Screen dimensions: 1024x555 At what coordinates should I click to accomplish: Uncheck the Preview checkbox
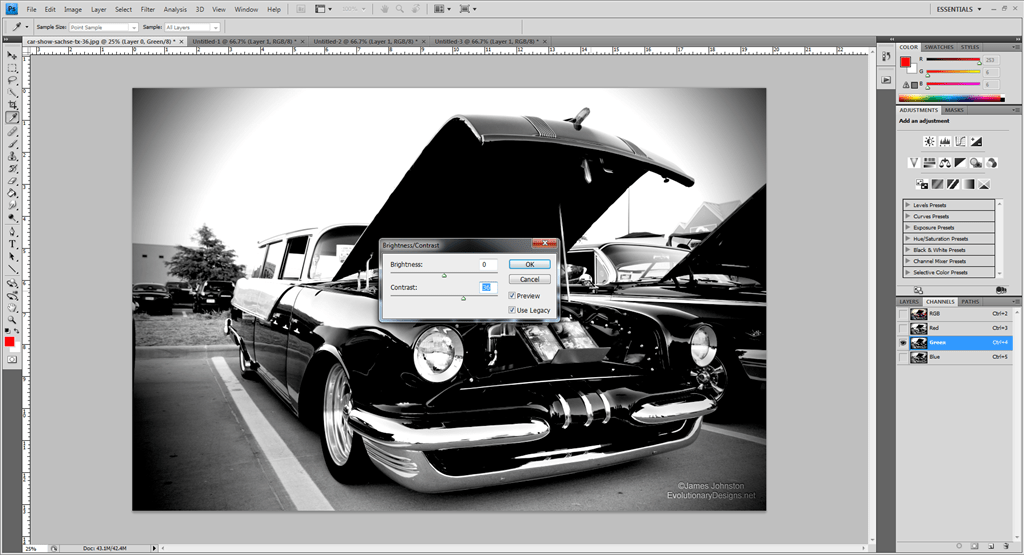[513, 296]
